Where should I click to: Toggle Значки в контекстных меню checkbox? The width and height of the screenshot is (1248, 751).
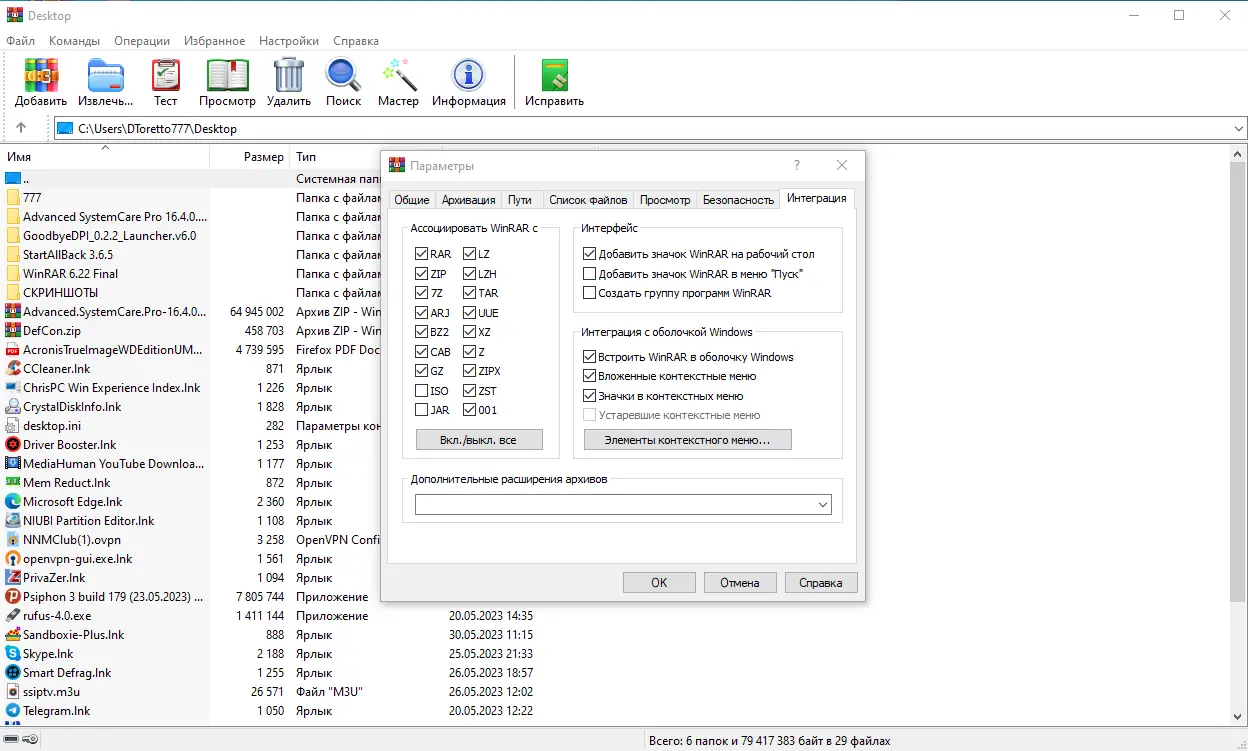[x=589, y=396]
